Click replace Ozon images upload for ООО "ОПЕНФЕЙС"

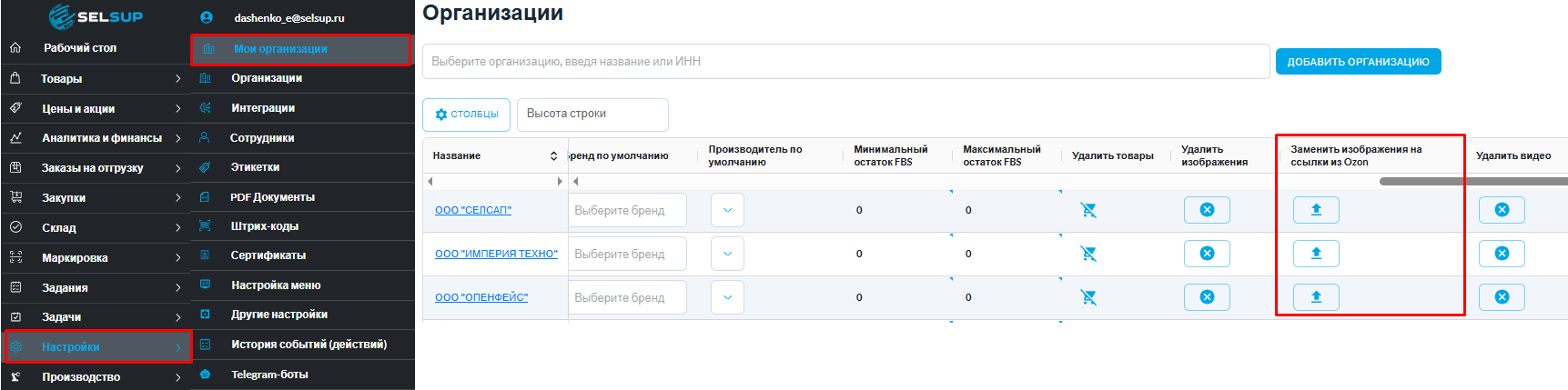(x=1316, y=297)
